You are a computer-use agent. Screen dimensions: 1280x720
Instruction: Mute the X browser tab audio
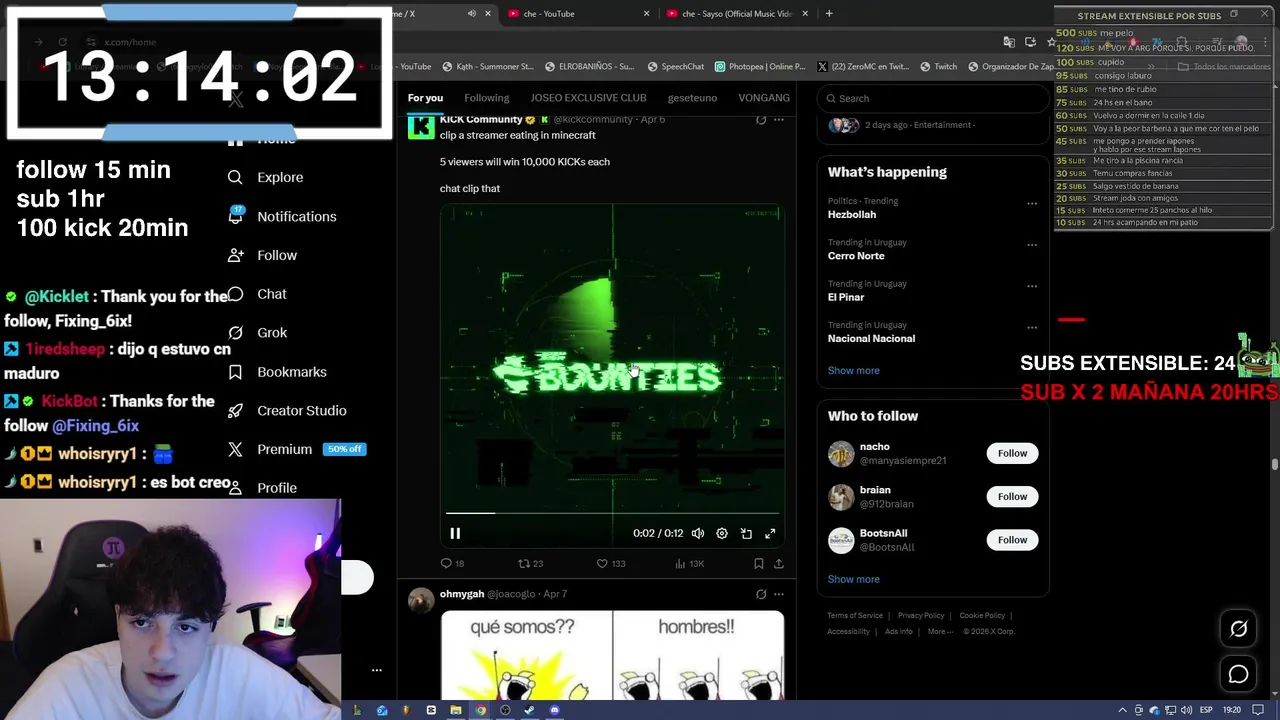[472, 14]
